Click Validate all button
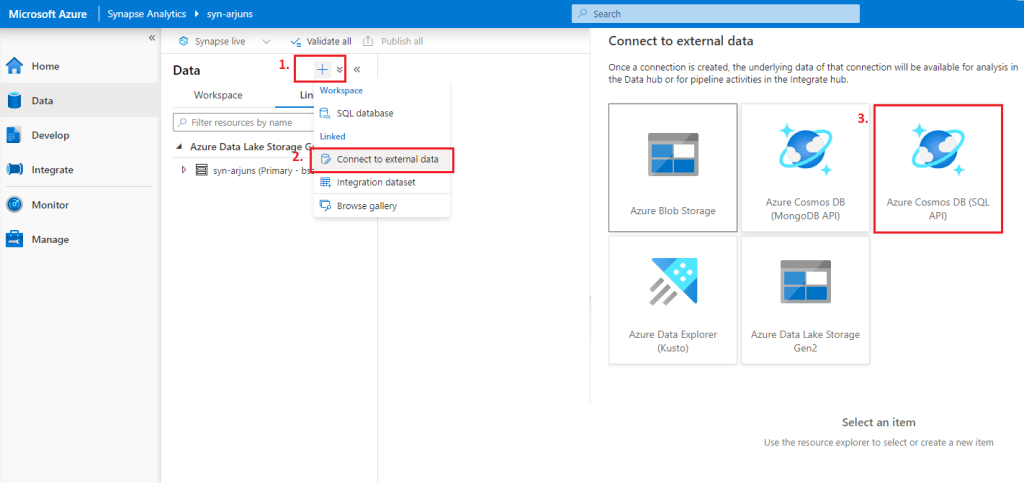Viewport: 1024px width, 483px height. 322,42
